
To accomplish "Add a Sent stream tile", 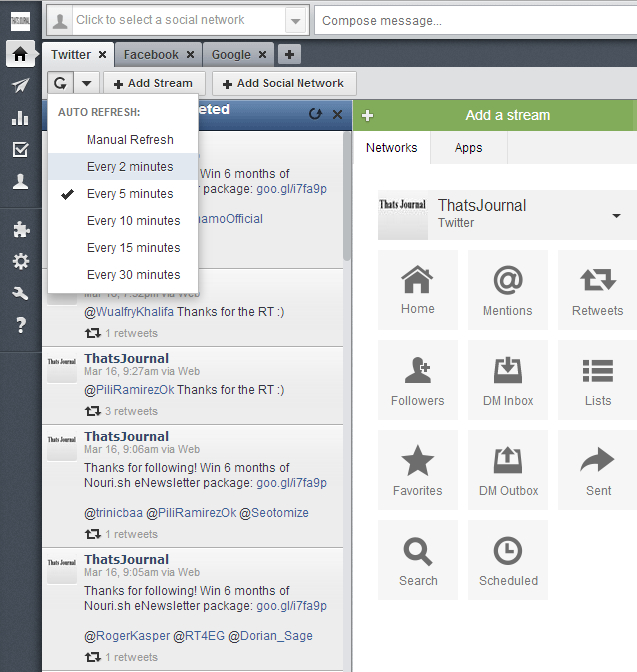I will 597,470.
